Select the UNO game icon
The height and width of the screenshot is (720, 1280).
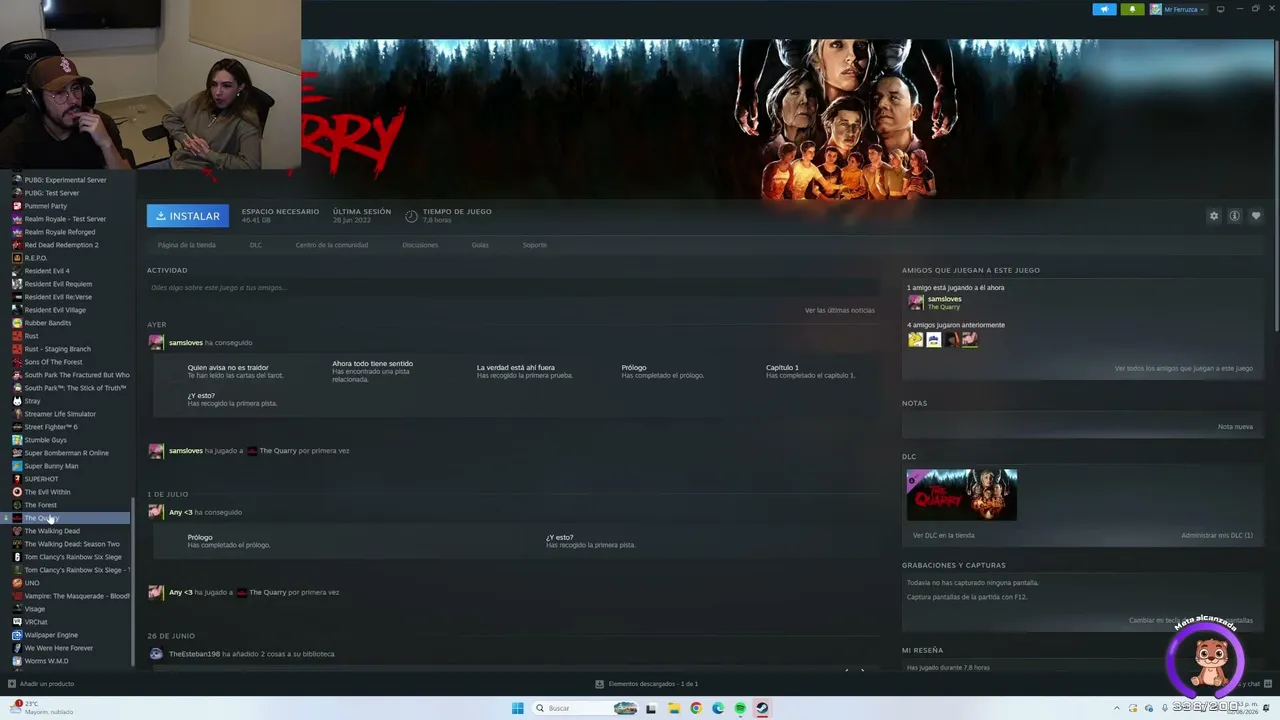(17, 583)
